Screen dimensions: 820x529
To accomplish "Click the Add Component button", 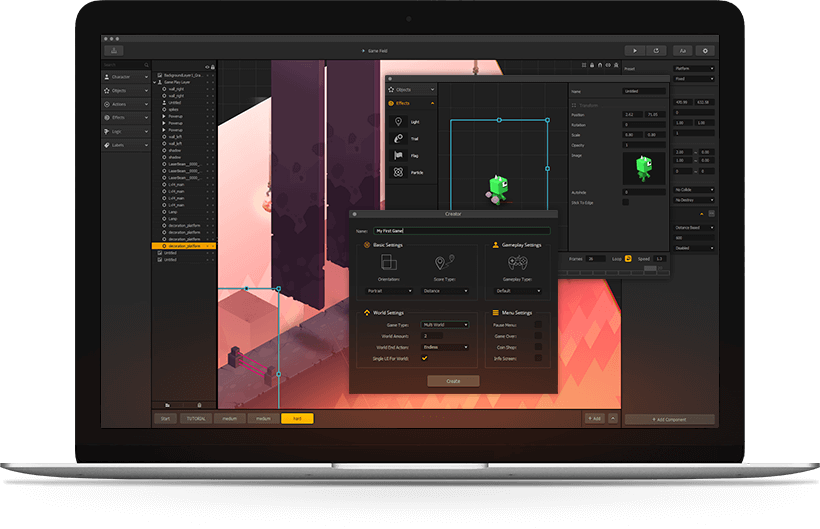I will (669, 419).
